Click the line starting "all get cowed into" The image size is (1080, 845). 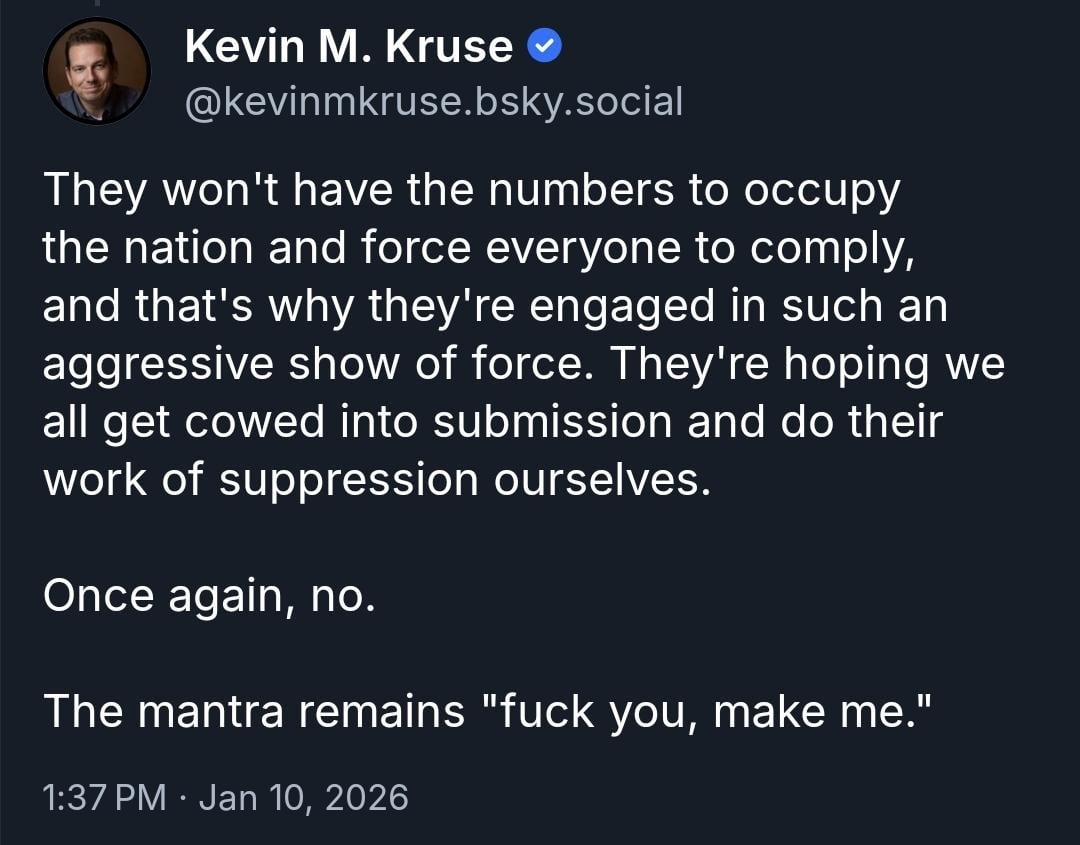[x=492, y=422]
